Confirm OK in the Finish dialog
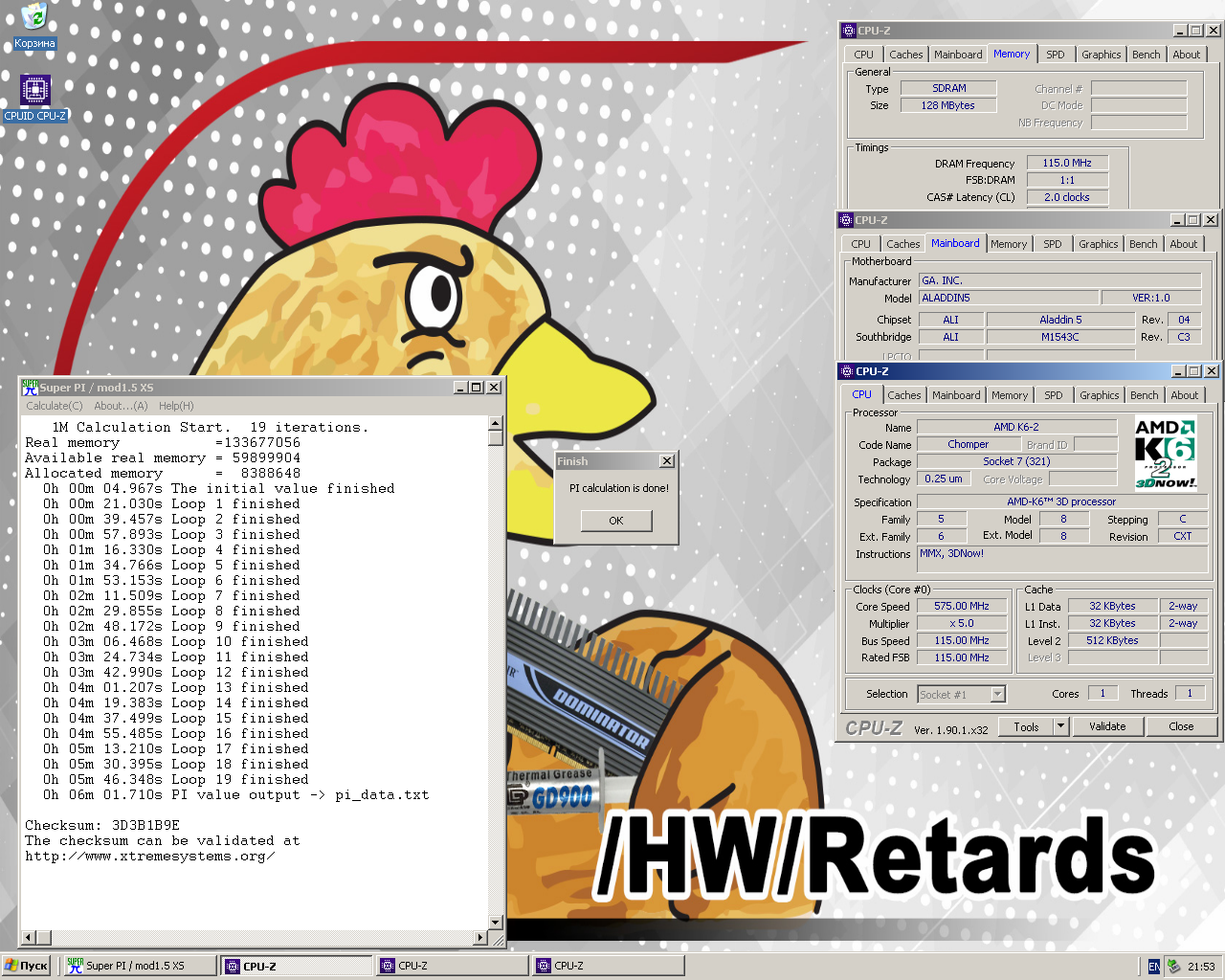The image size is (1225, 980). [x=616, y=521]
